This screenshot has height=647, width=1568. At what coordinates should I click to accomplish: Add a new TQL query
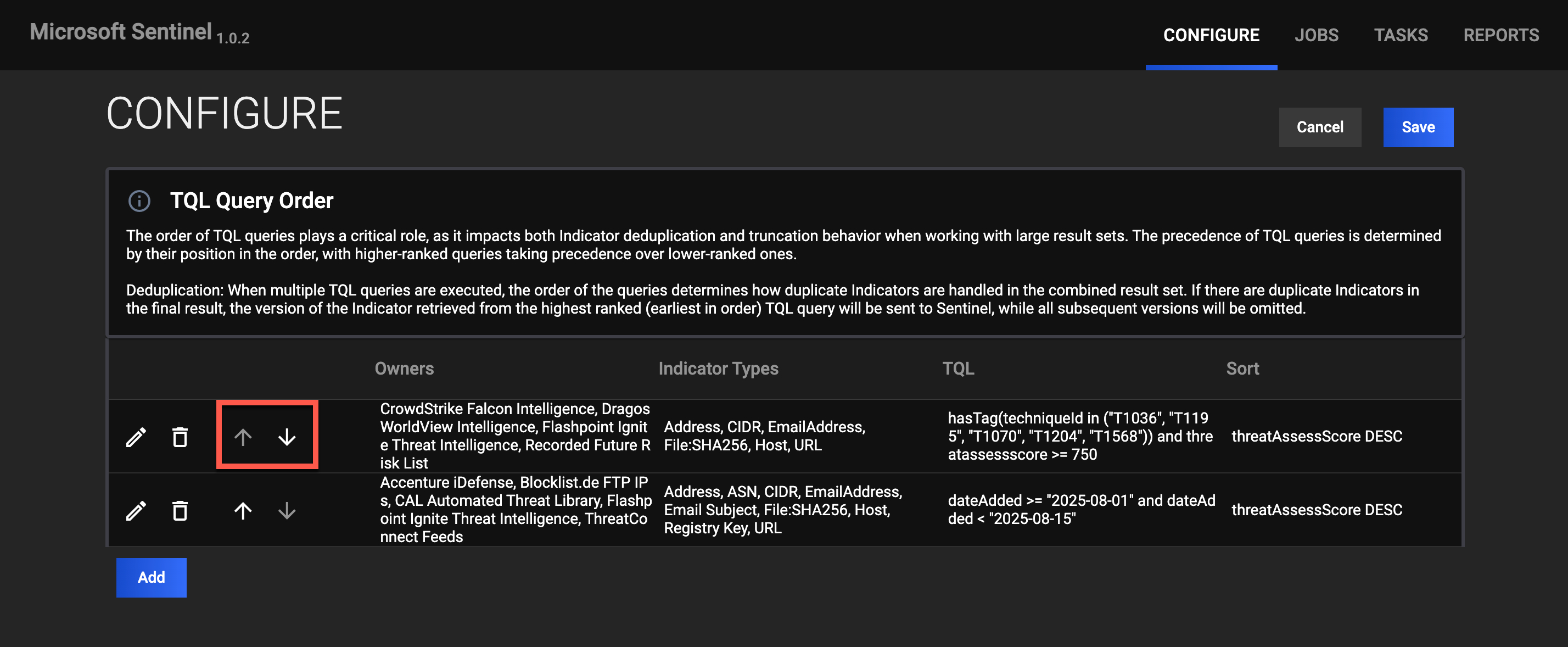click(x=151, y=577)
